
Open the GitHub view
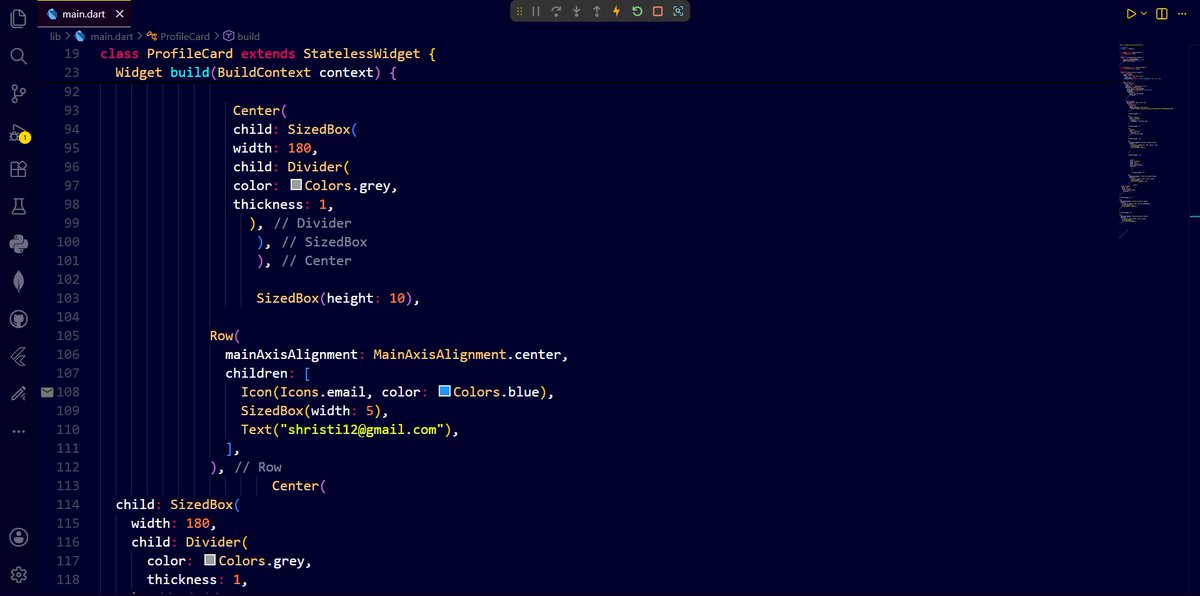coord(18,319)
